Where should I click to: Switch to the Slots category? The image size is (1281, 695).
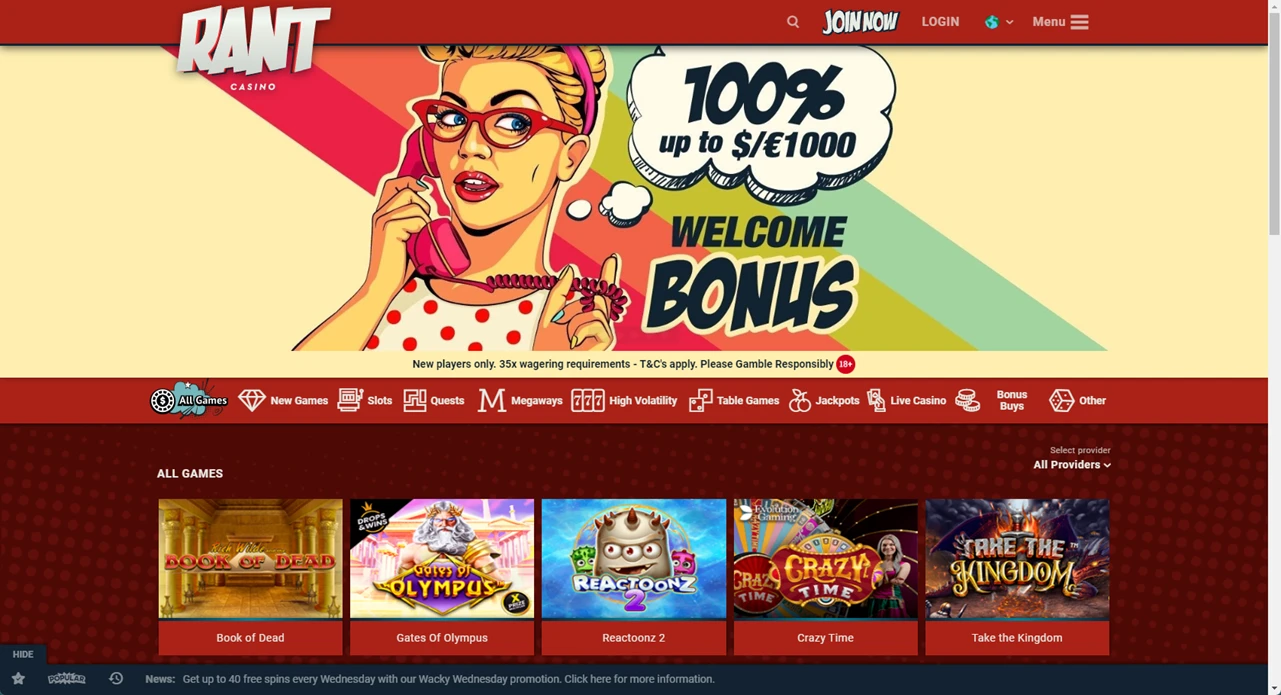pos(365,400)
